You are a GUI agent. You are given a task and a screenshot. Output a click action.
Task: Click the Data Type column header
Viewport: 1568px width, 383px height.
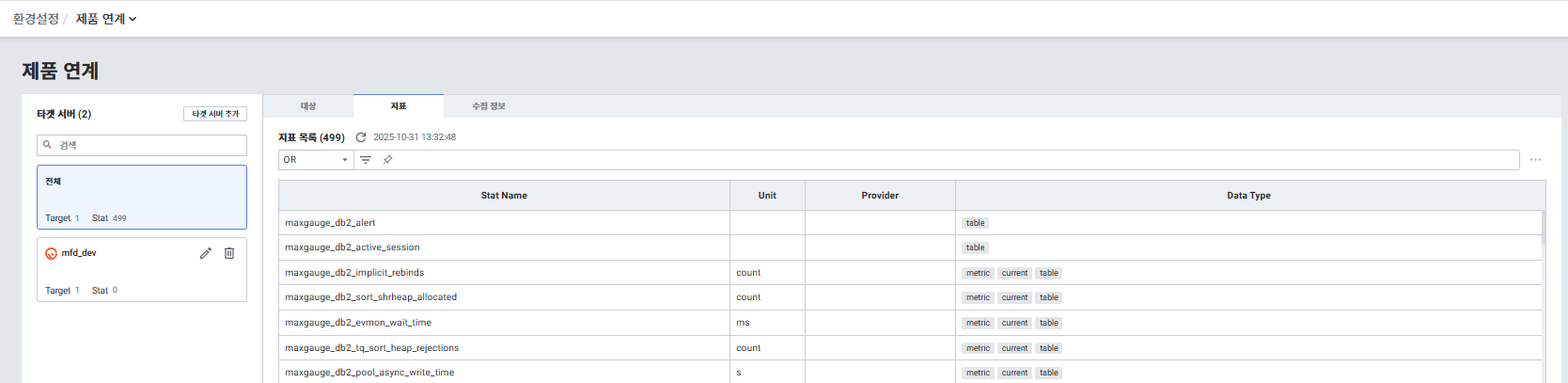[x=1248, y=196]
